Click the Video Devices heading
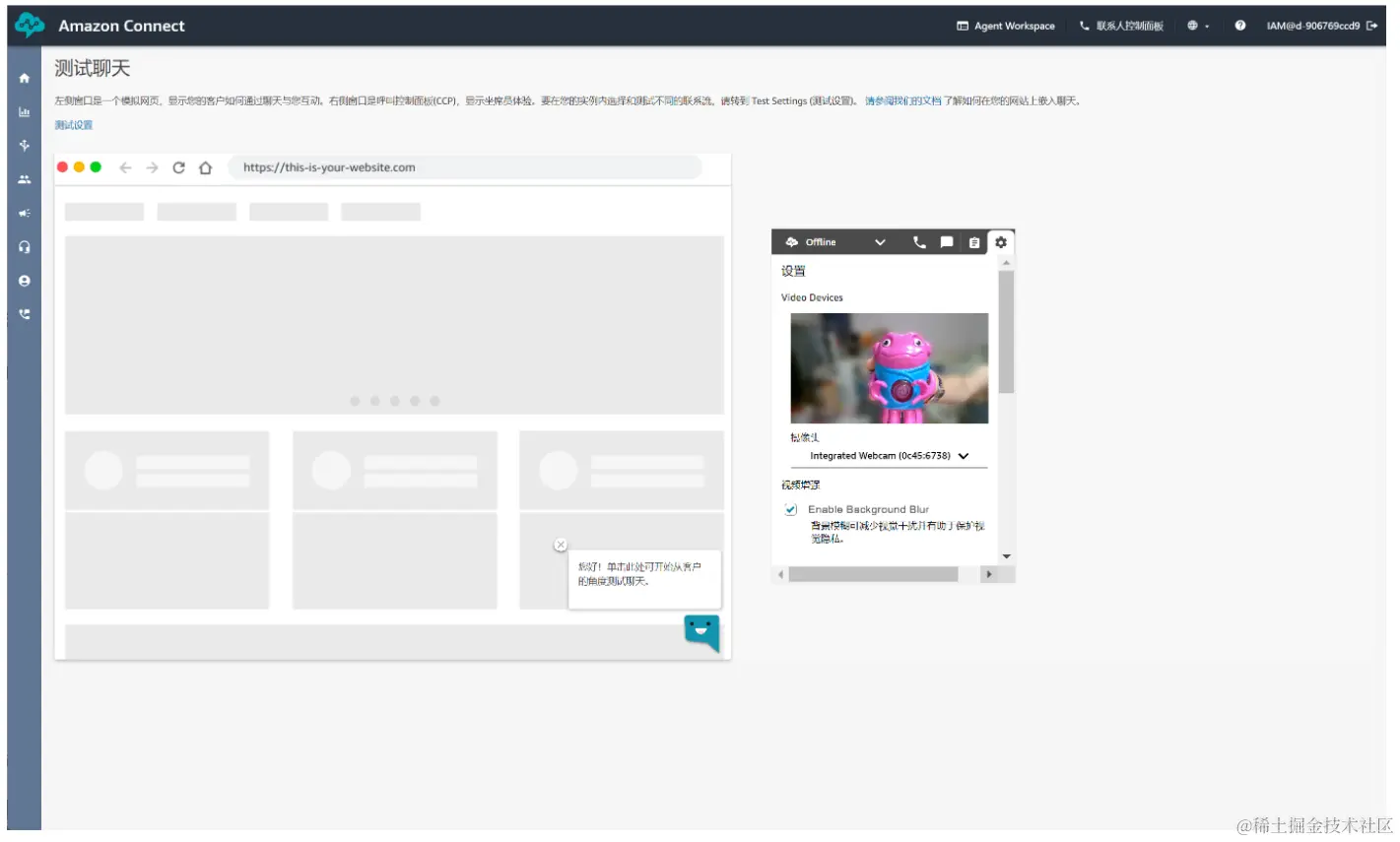The width and height of the screenshot is (1400, 842). (x=812, y=297)
